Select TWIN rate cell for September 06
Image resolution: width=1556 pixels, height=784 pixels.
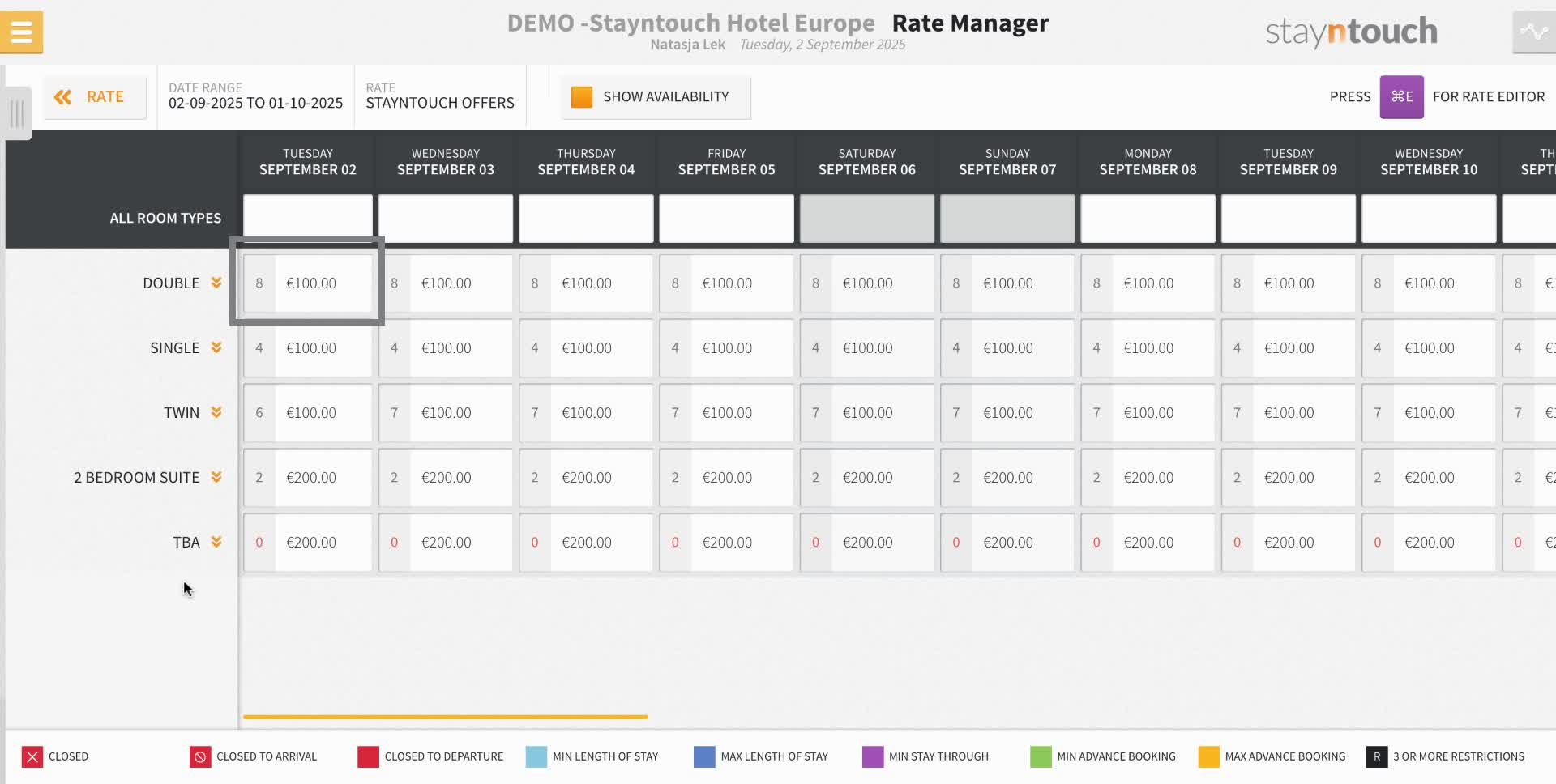tap(867, 412)
